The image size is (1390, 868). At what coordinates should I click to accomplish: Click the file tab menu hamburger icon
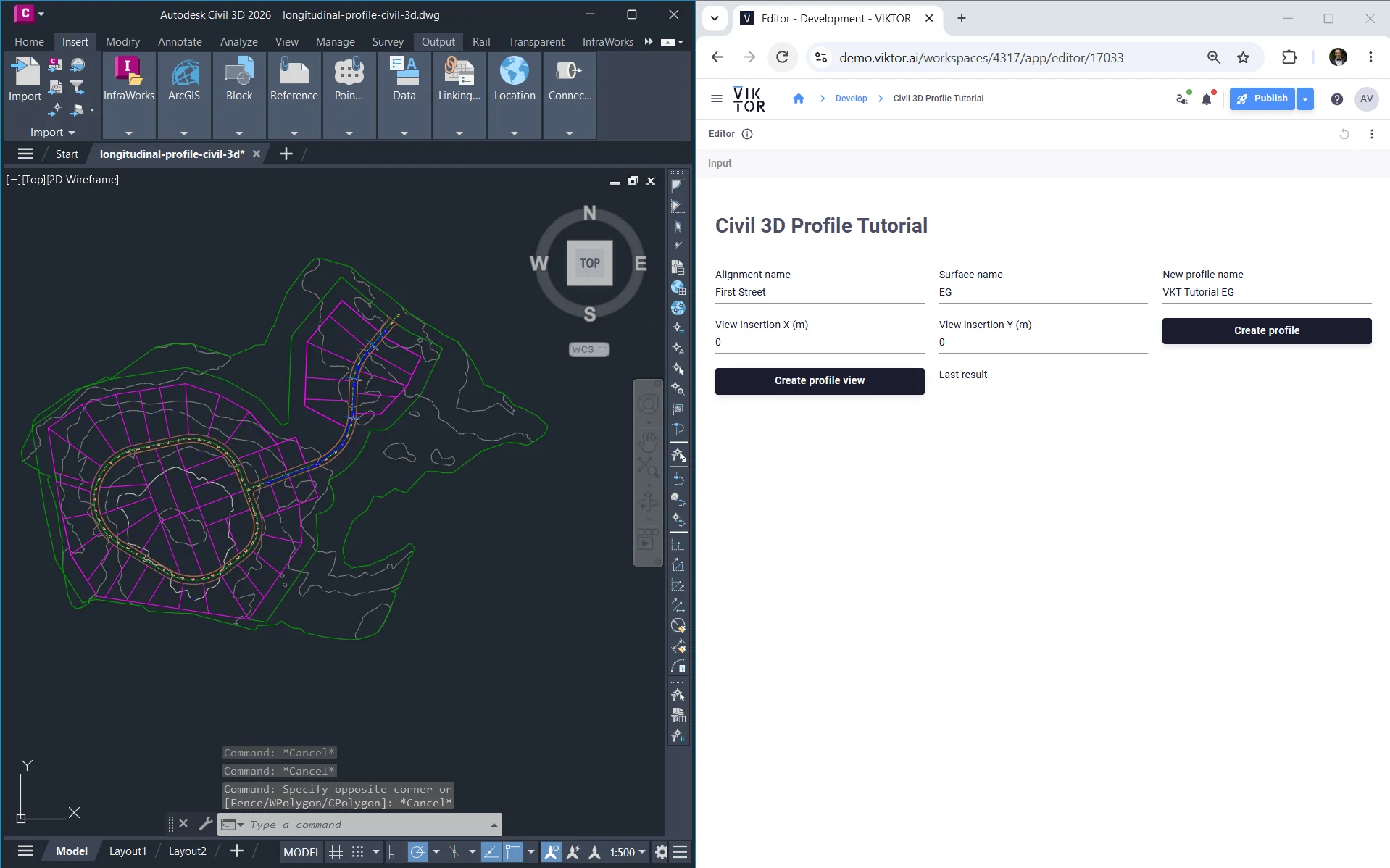click(x=25, y=154)
